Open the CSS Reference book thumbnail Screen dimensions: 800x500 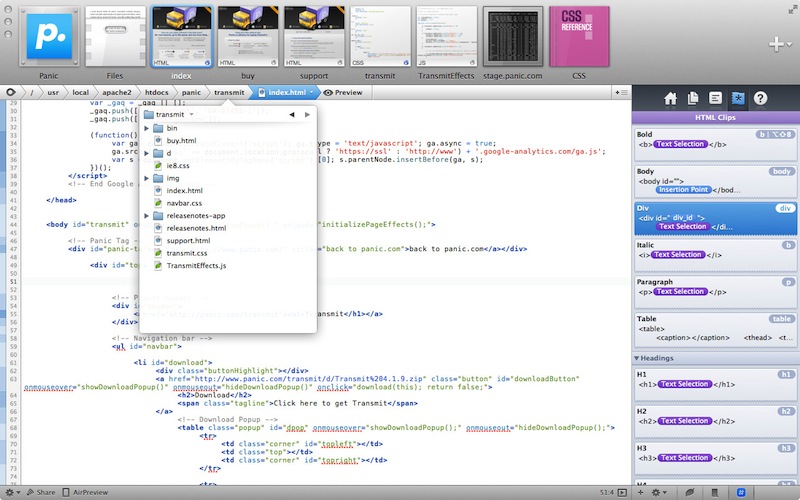point(579,35)
